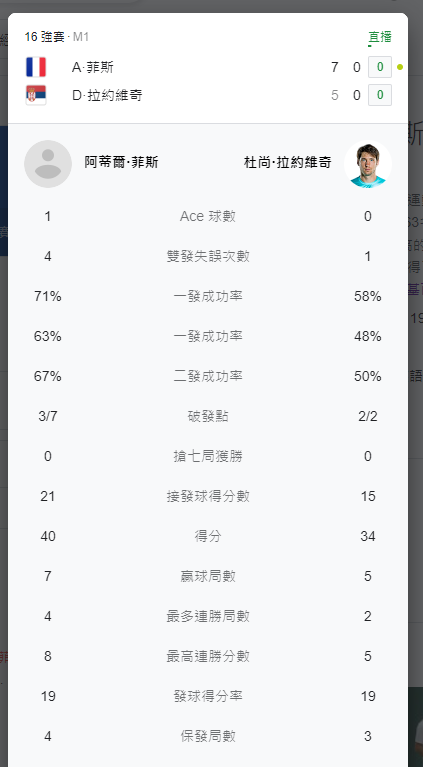The width and height of the screenshot is (423, 767).
Task: Select the 最多連勝局數 stat label
Action: click(x=208, y=616)
